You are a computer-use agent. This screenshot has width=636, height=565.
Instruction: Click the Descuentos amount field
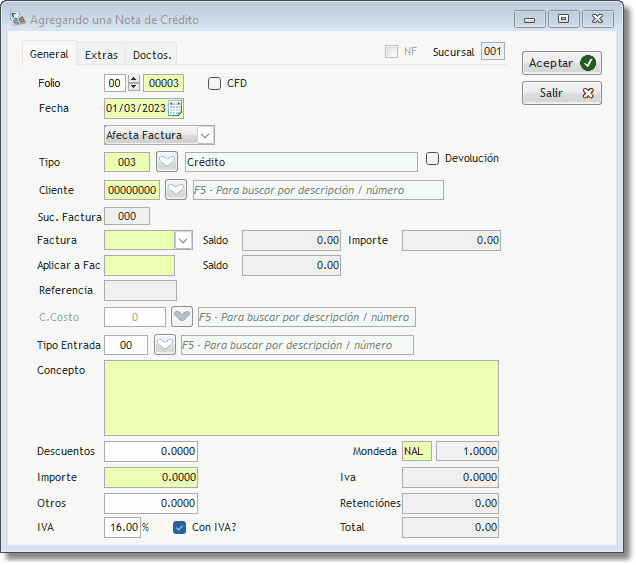click(151, 451)
